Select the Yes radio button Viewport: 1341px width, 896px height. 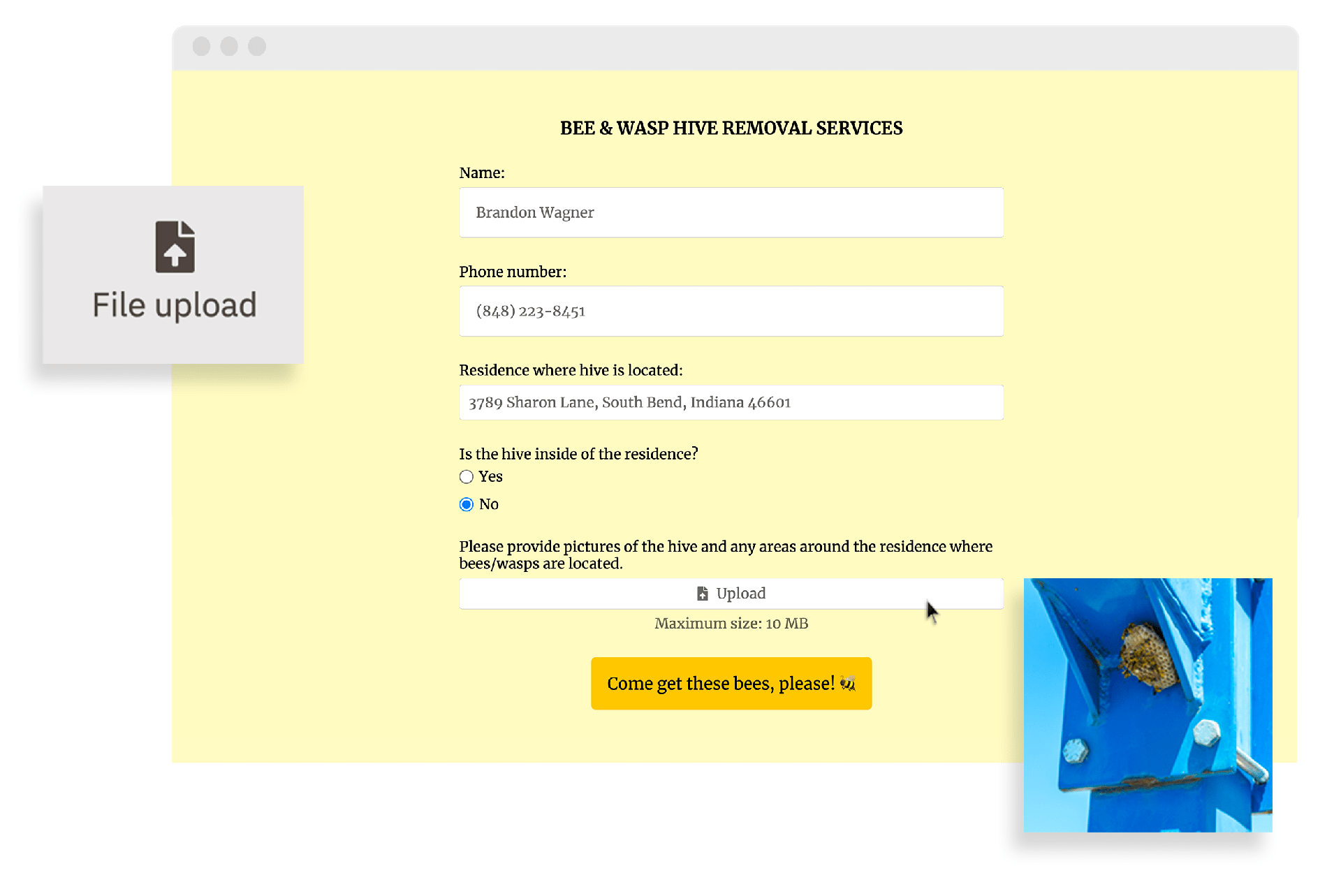pos(467,477)
